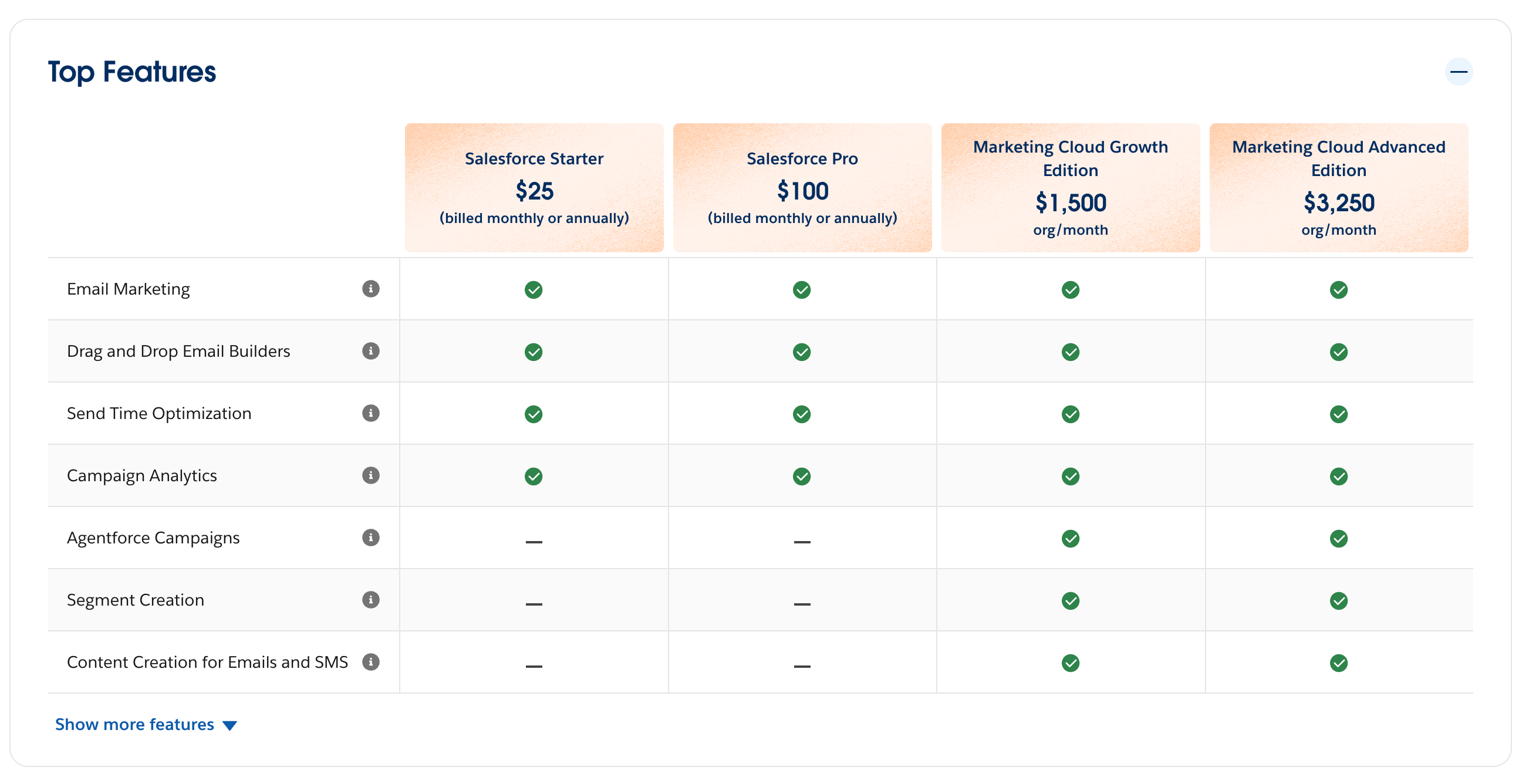The height and width of the screenshot is (784, 1519).
Task: Click the $3,250 Advanced Edition price
Action: pyautogui.click(x=1339, y=204)
